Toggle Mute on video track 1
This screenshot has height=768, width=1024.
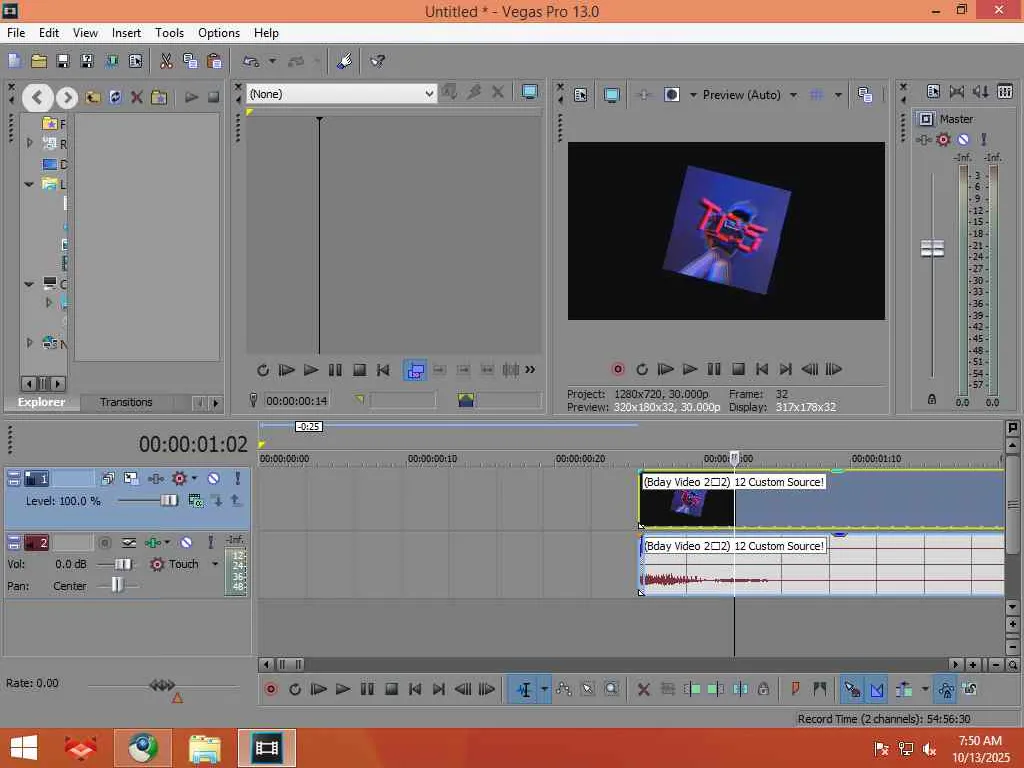tap(214, 479)
